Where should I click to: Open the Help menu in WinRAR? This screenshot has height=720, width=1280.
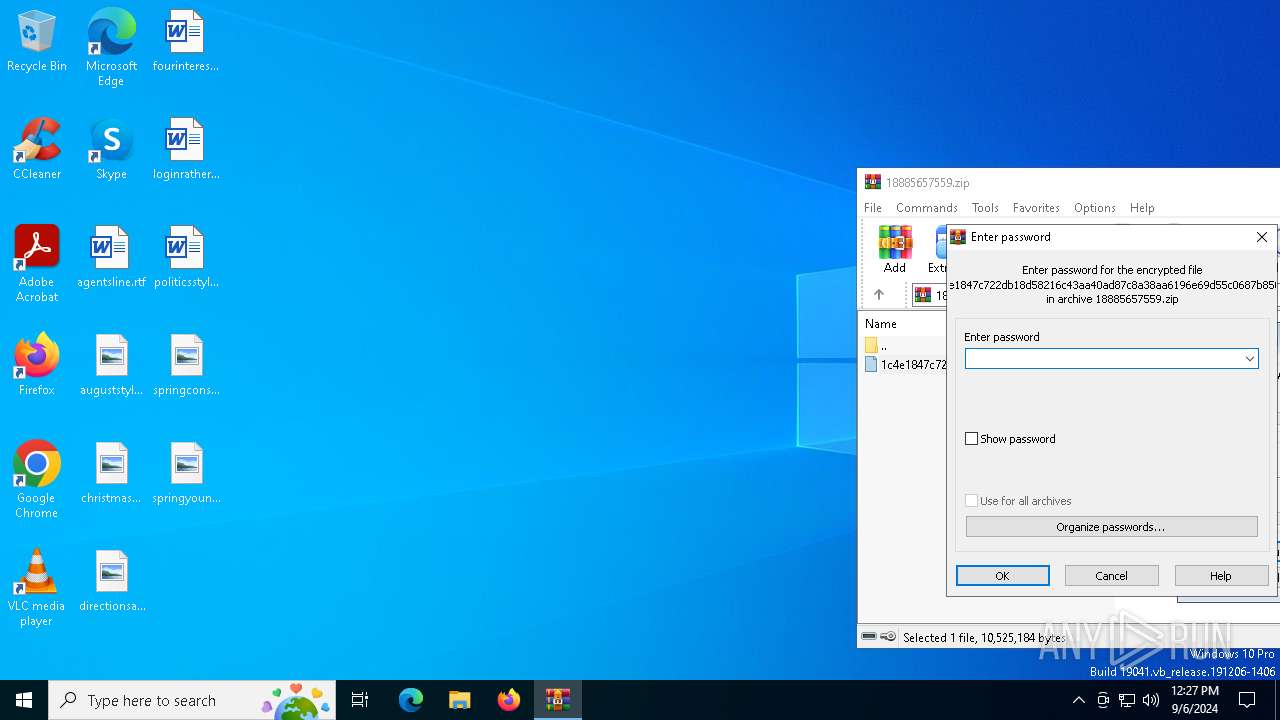click(1142, 208)
